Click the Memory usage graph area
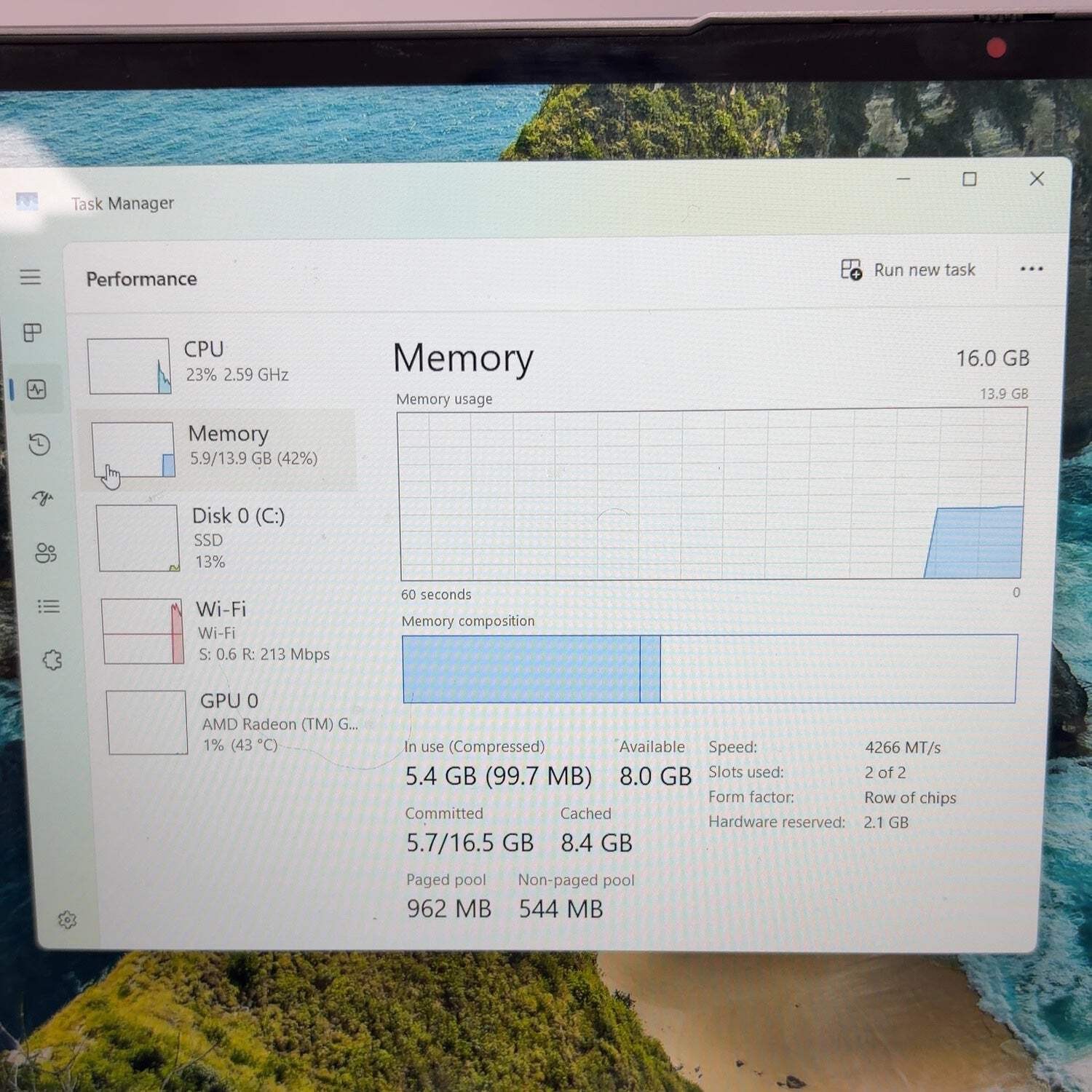Screen dimensions: 1092x1092 (x=712, y=495)
